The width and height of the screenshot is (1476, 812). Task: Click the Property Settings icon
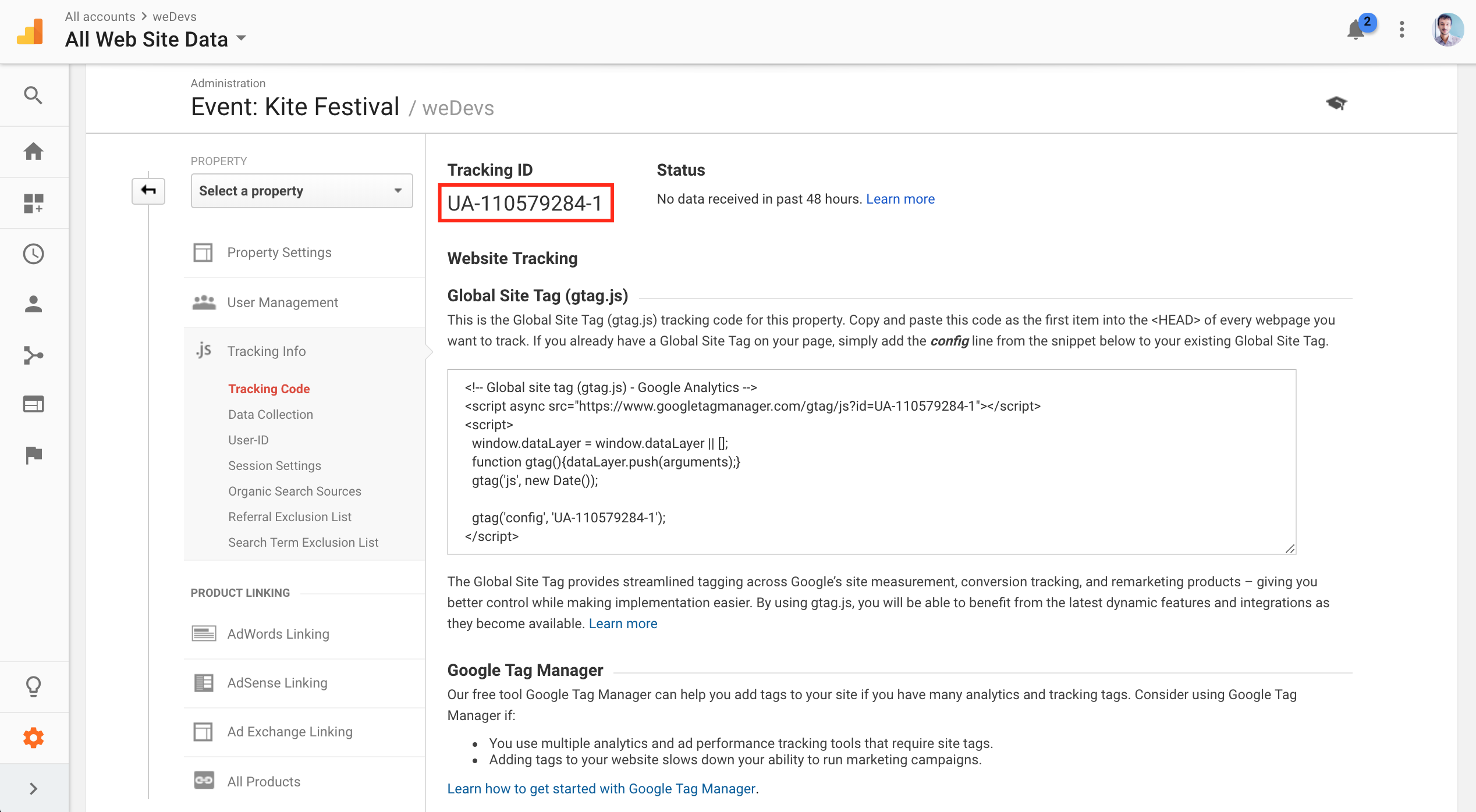click(203, 252)
